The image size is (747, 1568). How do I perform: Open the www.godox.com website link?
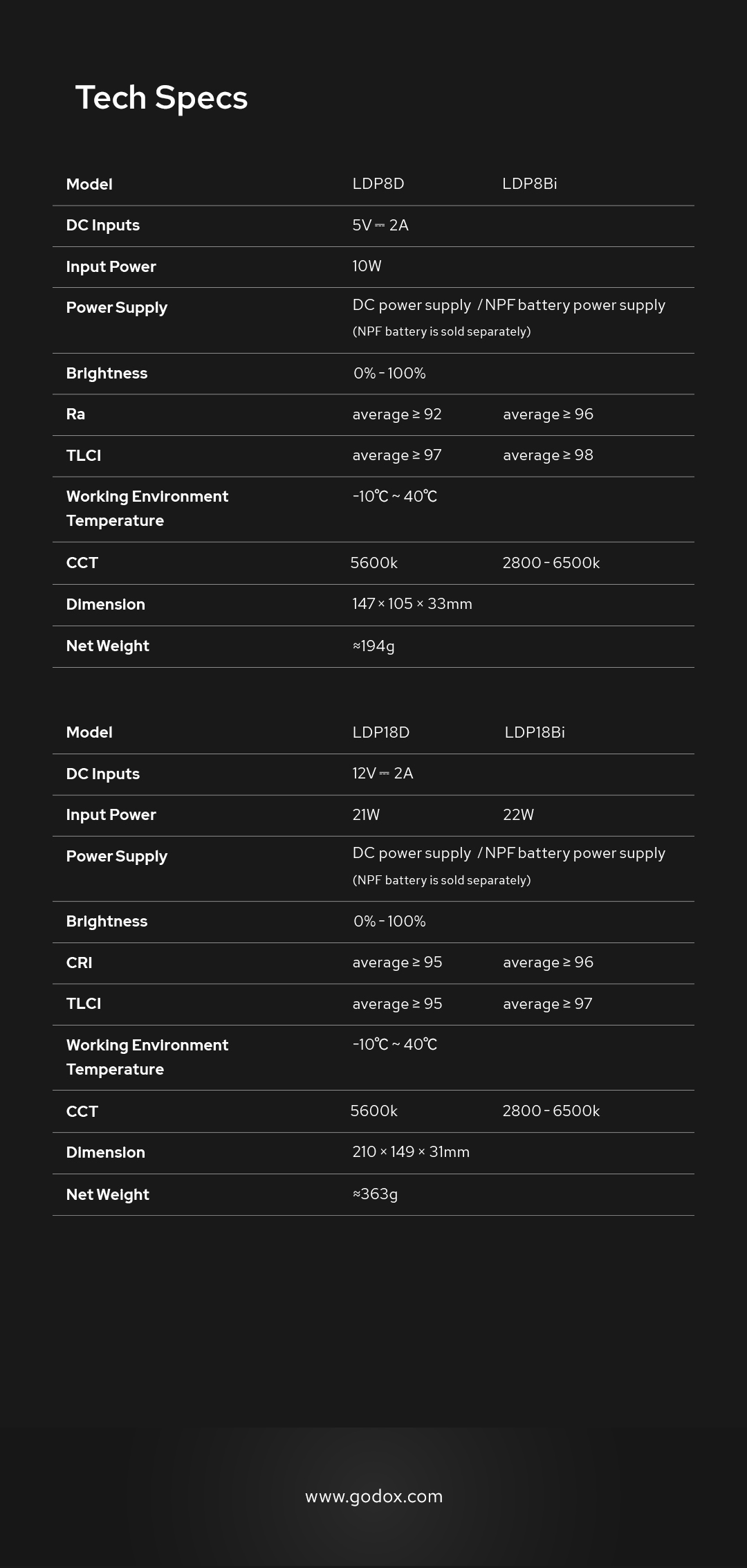[373, 1496]
